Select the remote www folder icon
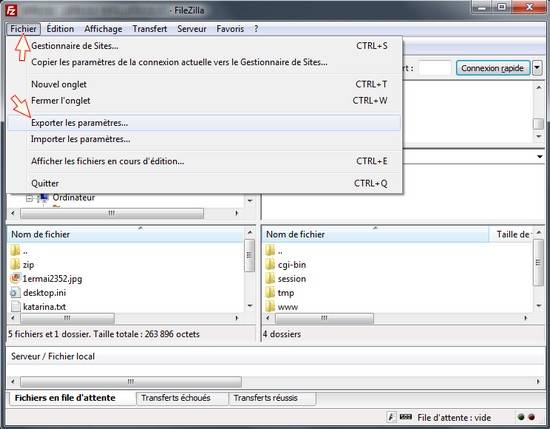 [x=270, y=306]
